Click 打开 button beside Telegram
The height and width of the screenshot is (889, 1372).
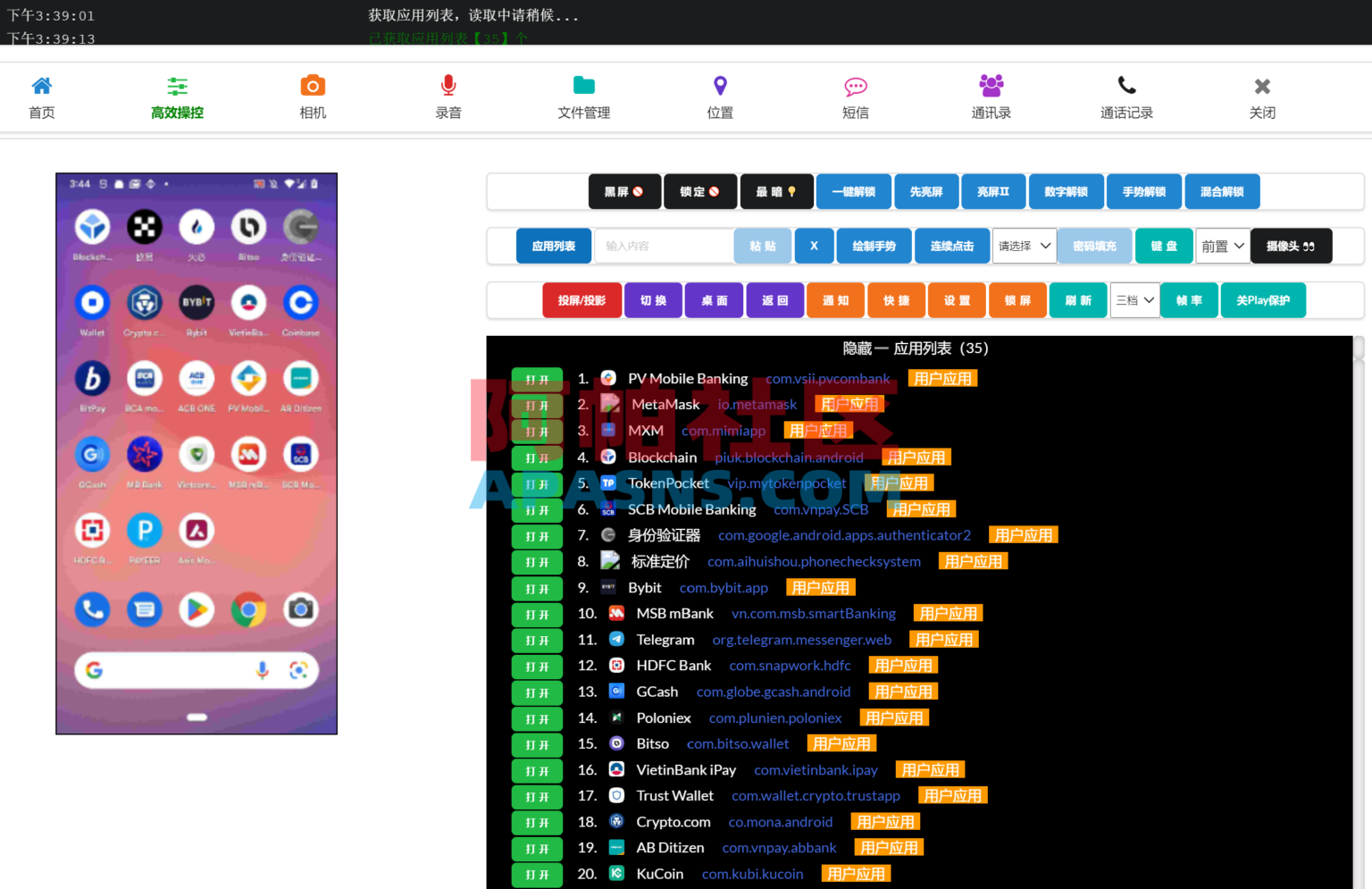click(537, 641)
